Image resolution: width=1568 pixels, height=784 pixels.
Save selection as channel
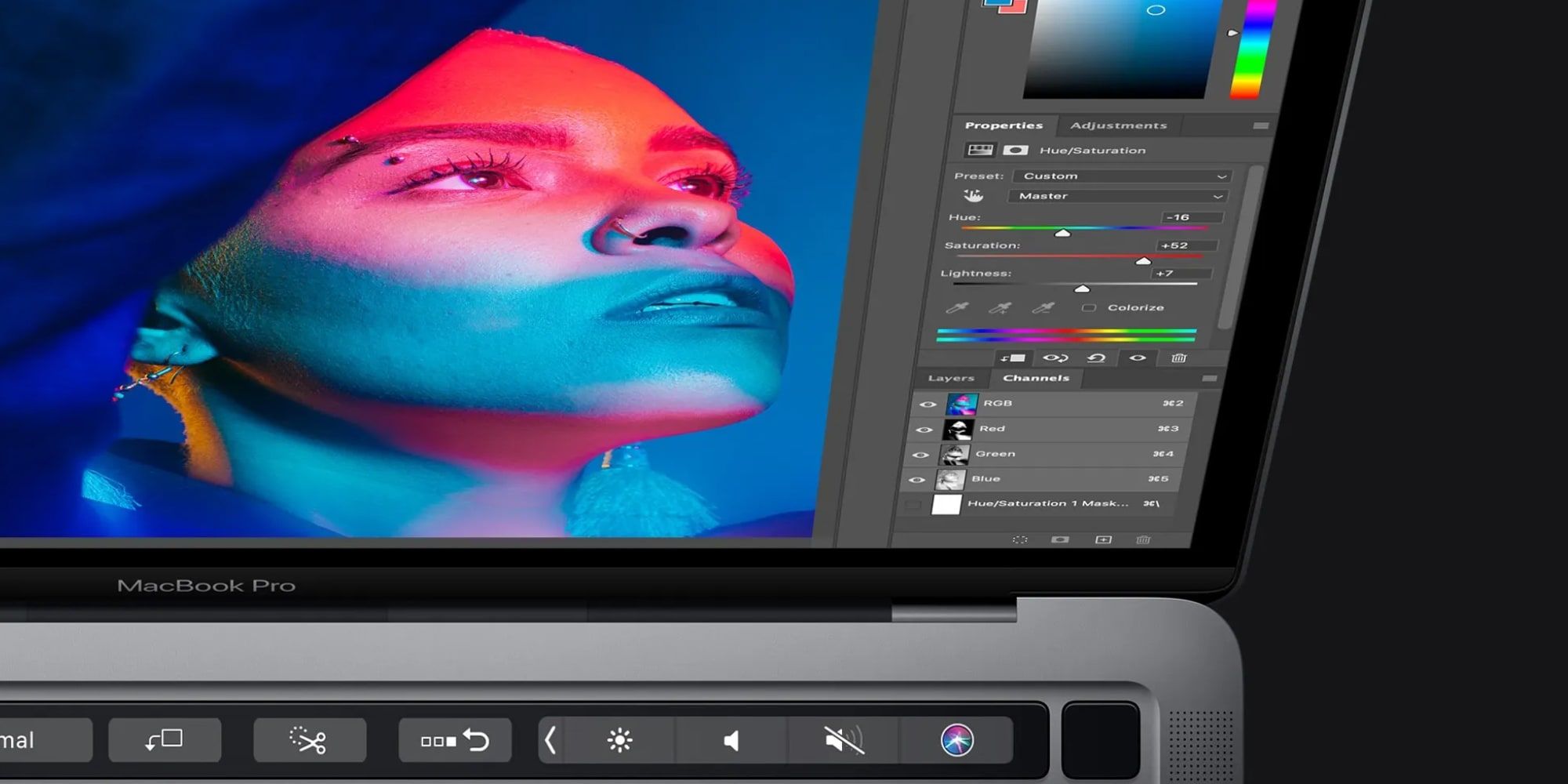1060,540
